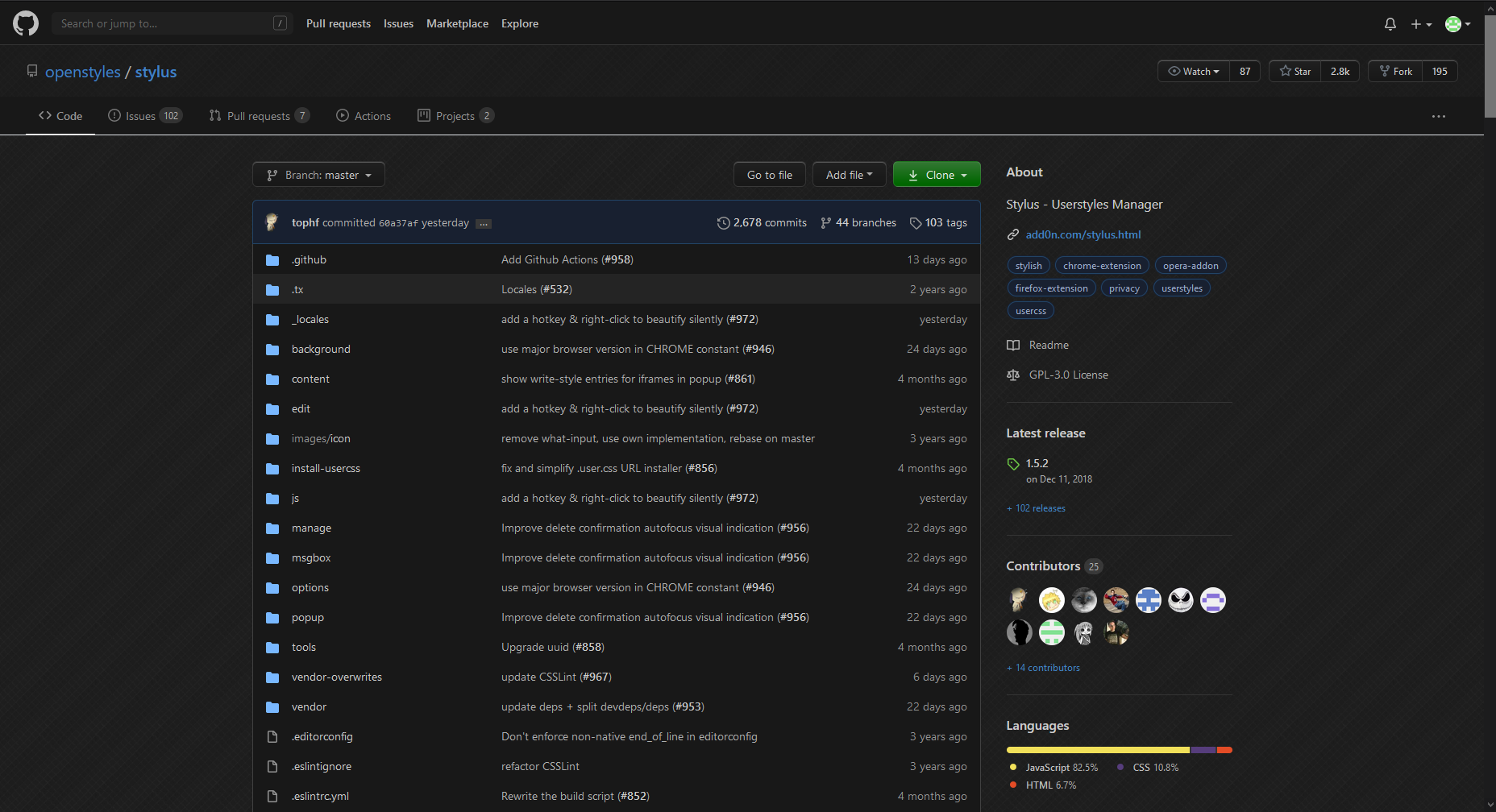Open Marketplace in the top navigation
The image size is (1496, 812).
(x=457, y=23)
